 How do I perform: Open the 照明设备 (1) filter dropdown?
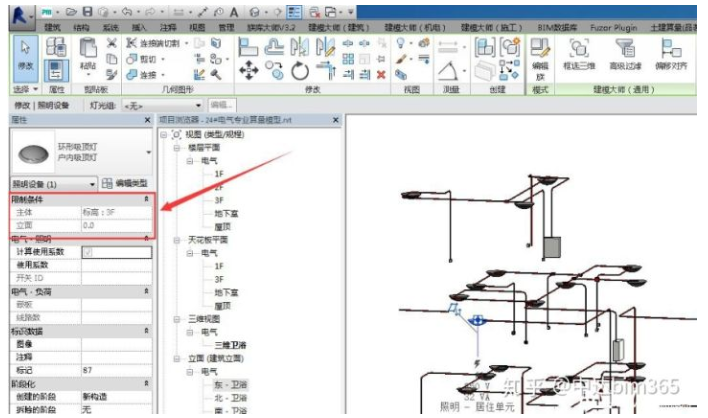pyautogui.click(x=54, y=184)
